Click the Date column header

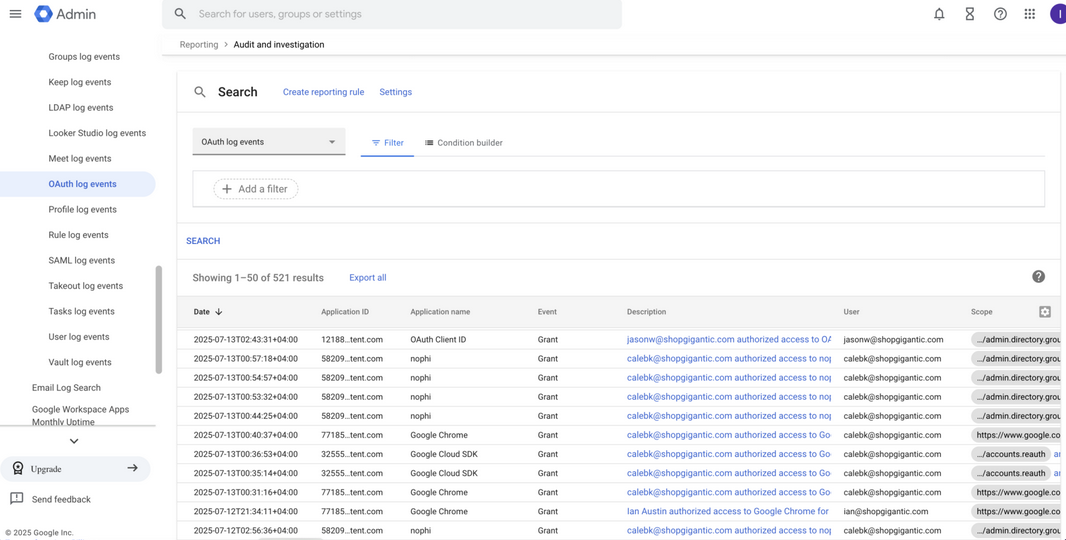point(202,311)
